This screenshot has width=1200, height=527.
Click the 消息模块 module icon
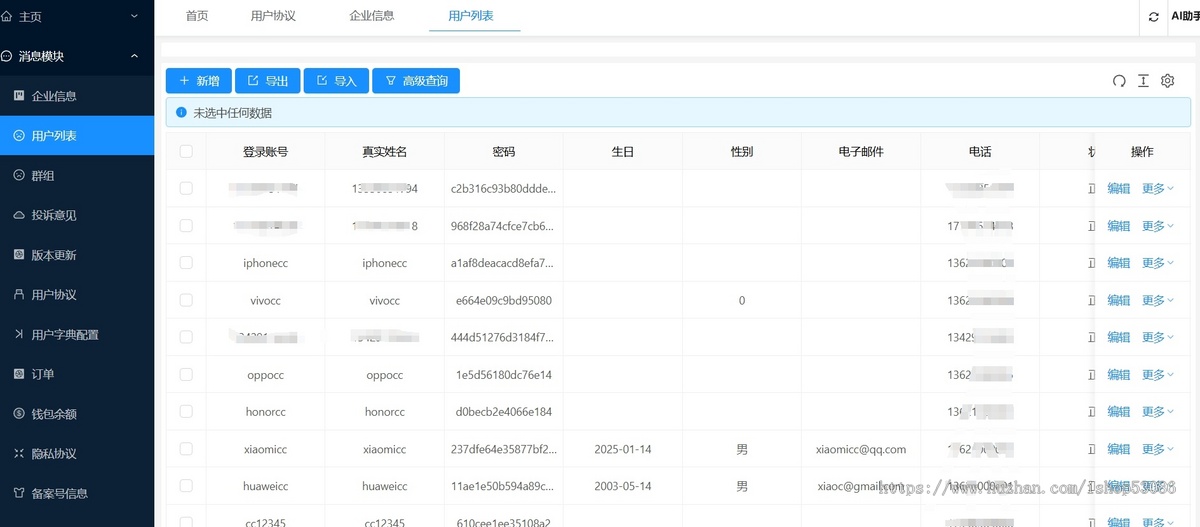pyautogui.click(x=7, y=57)
